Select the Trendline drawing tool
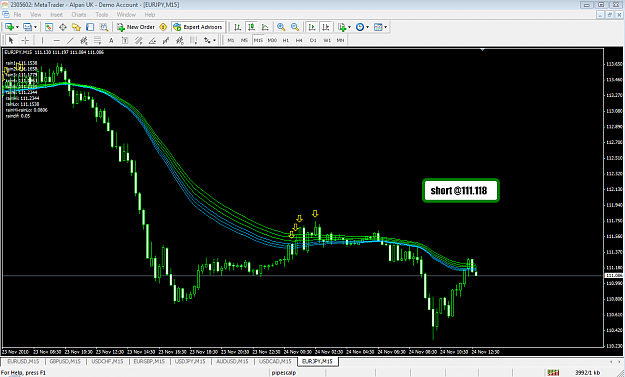 pyautogui.click(x=70, y=40)
